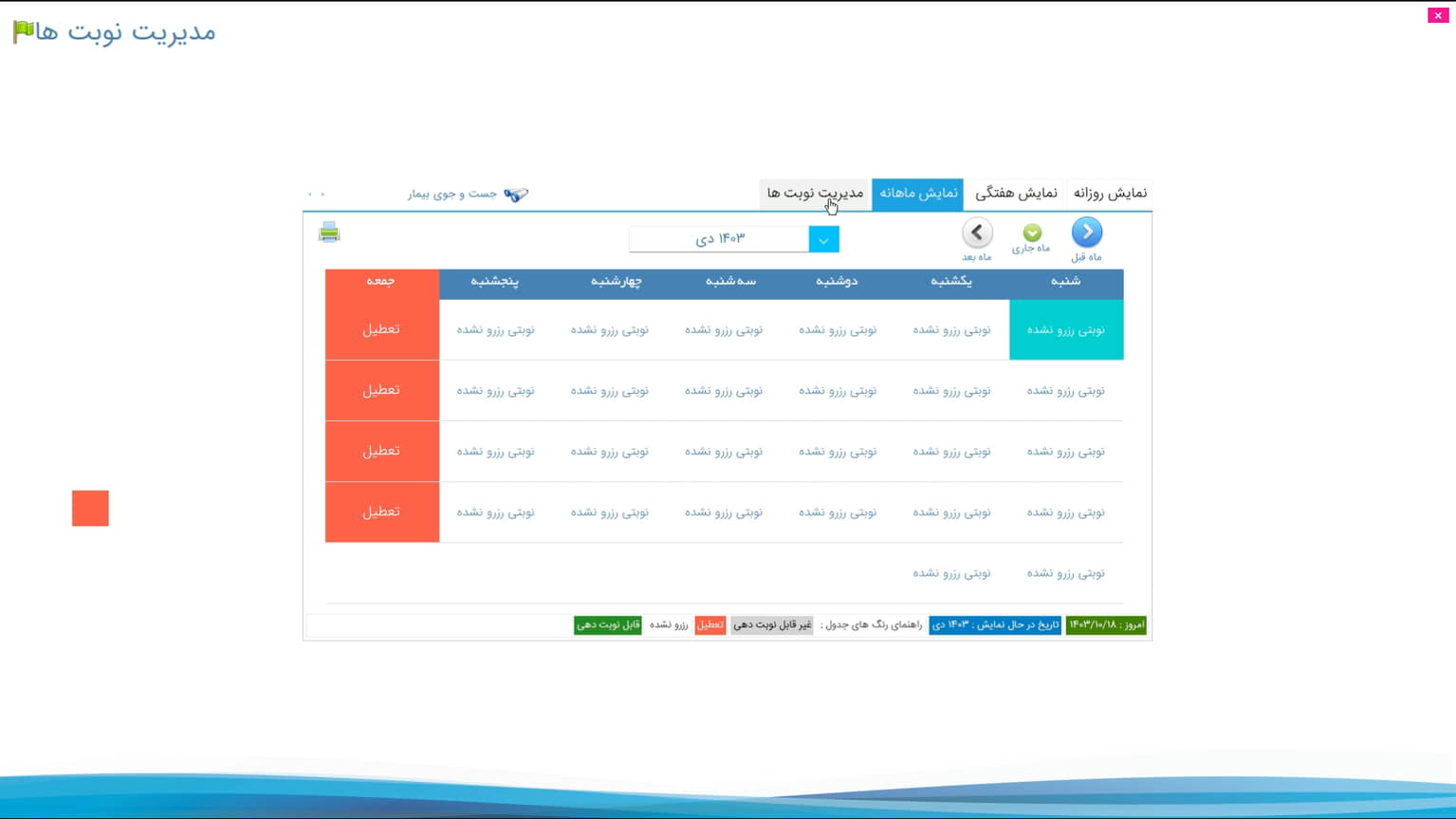Screen dimensions: 1456x819
Task: Go to next month (ماه بعد) arrow
Action: click(977, 233)
